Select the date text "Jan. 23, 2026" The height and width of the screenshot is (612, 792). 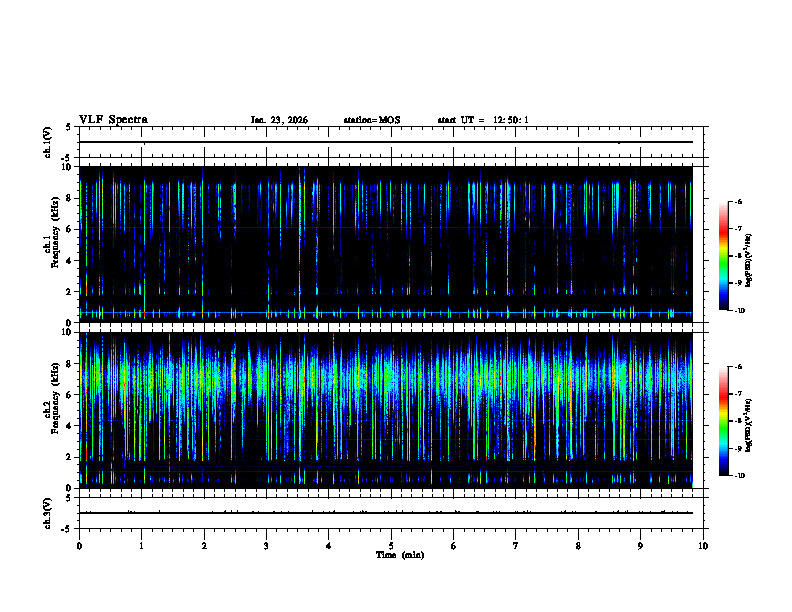(x=279, y=120)
